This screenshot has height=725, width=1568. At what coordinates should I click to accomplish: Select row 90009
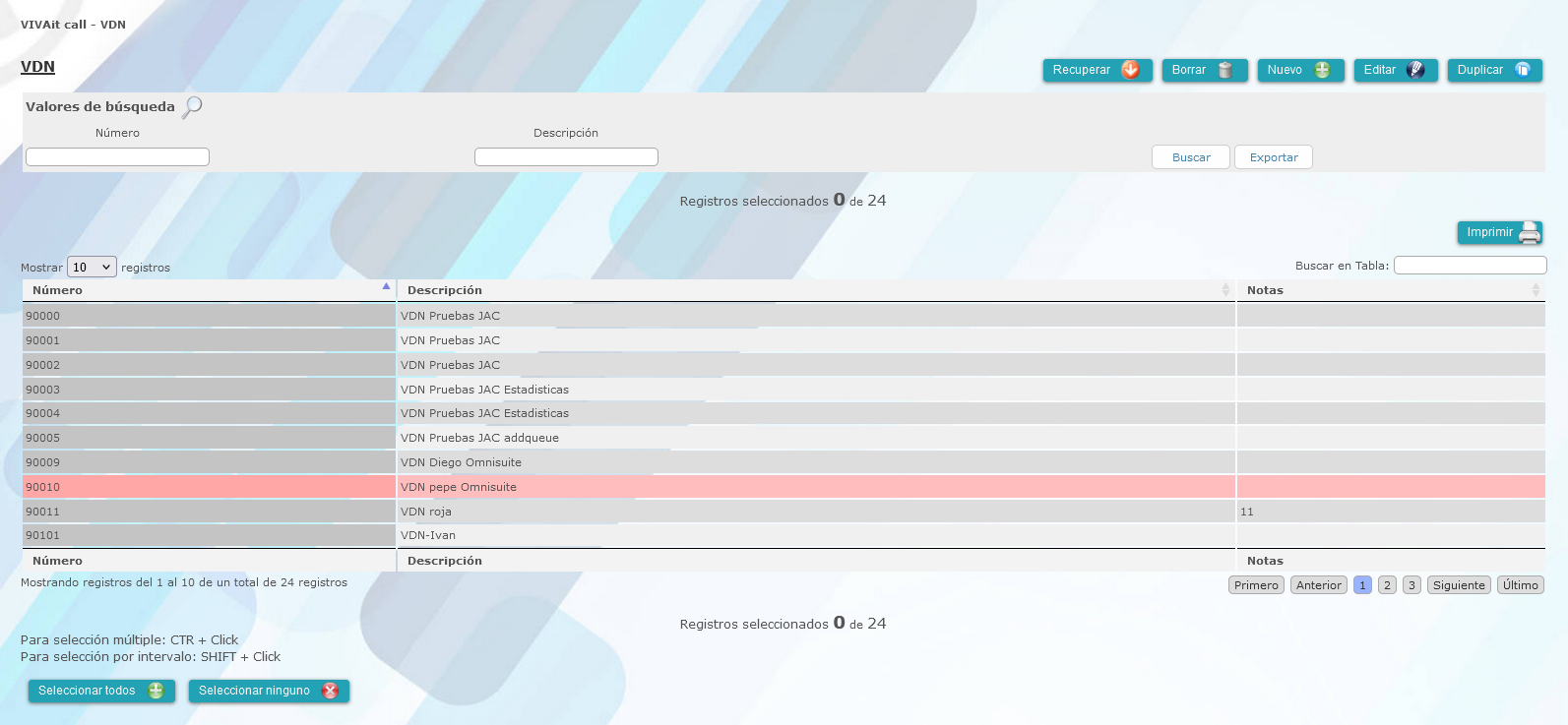(784, 462)
